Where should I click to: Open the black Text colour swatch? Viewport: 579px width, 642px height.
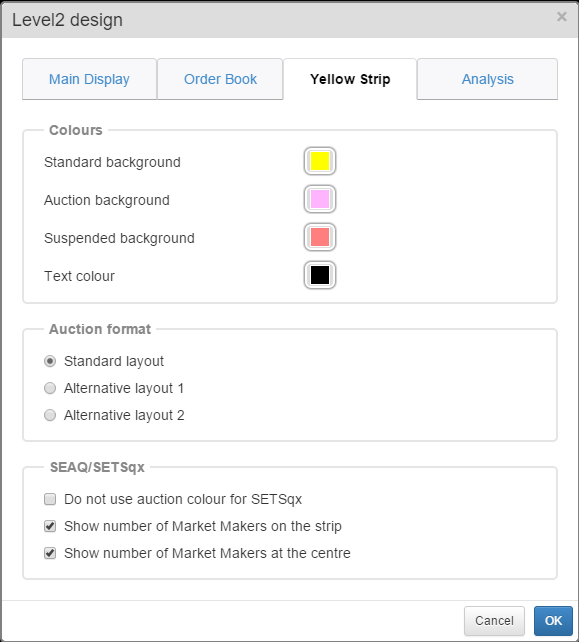point(320,275)
